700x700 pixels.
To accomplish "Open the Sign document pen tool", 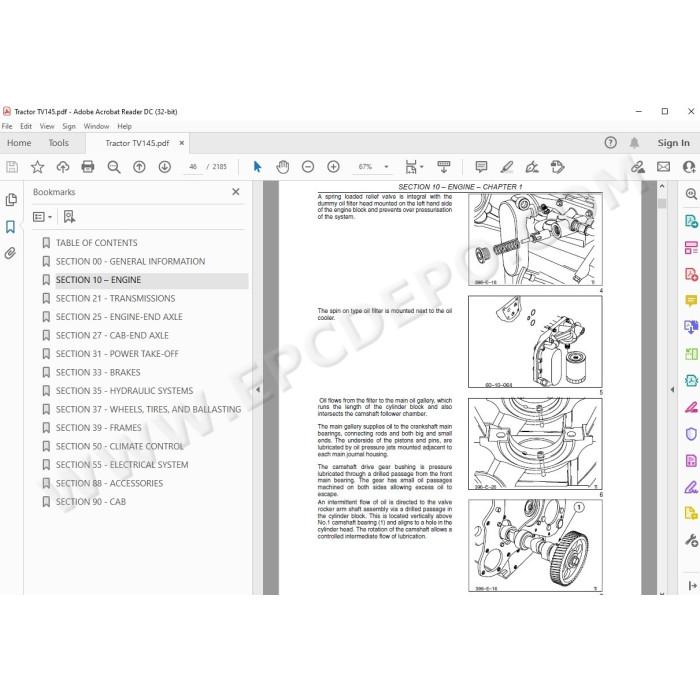I will (x=532, y=167).
